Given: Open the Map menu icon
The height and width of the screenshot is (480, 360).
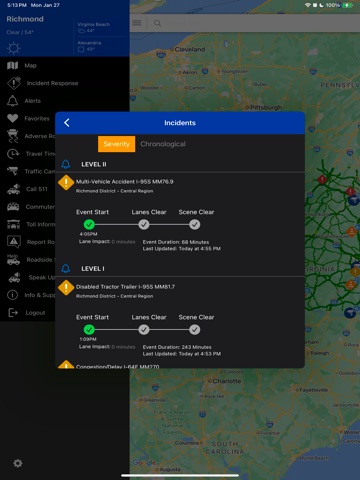Looking at the screenshot, I should click(x=13, y=65).
